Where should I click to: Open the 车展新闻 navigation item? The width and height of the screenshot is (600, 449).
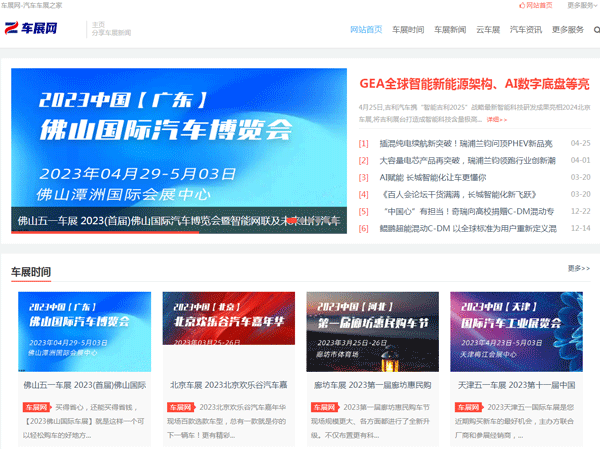click(450, 29)
